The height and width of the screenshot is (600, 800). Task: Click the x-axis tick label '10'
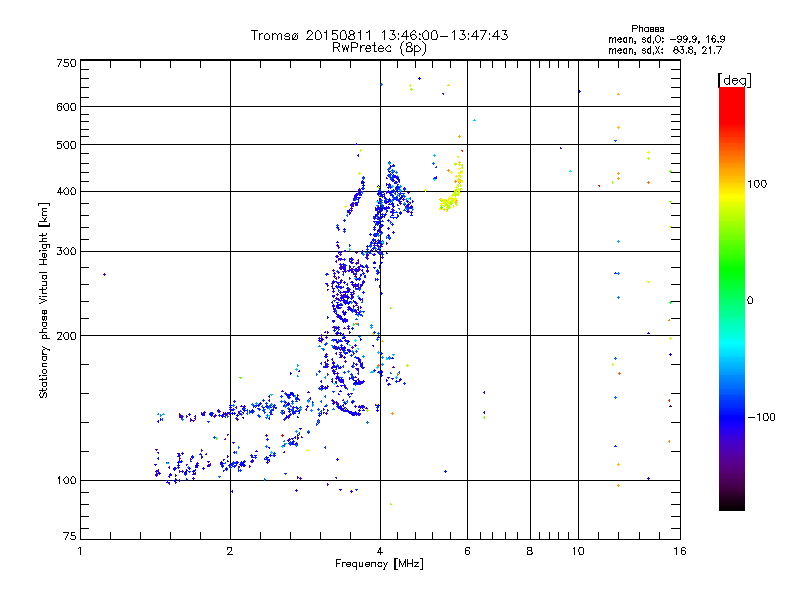[x=578, y=551]
